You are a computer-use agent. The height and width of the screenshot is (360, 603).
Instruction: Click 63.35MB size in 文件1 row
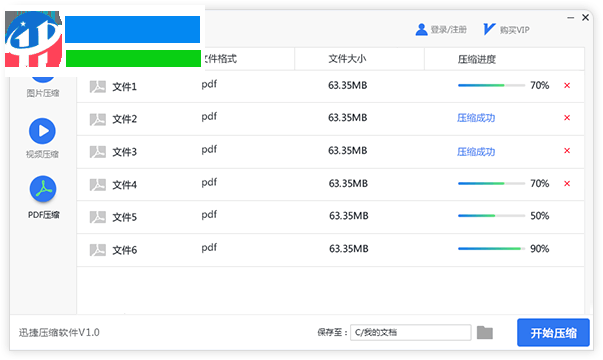tap(347, 85)
